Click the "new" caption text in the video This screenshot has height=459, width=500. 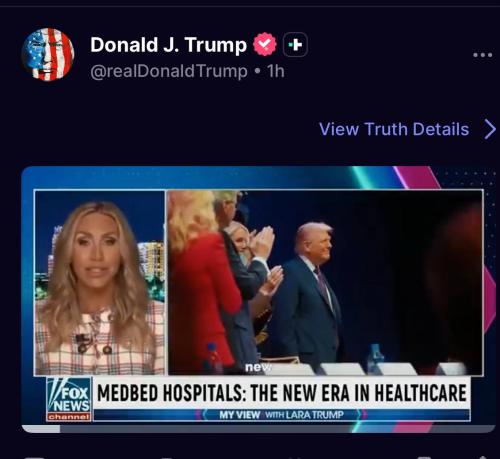tap(258, 367)
